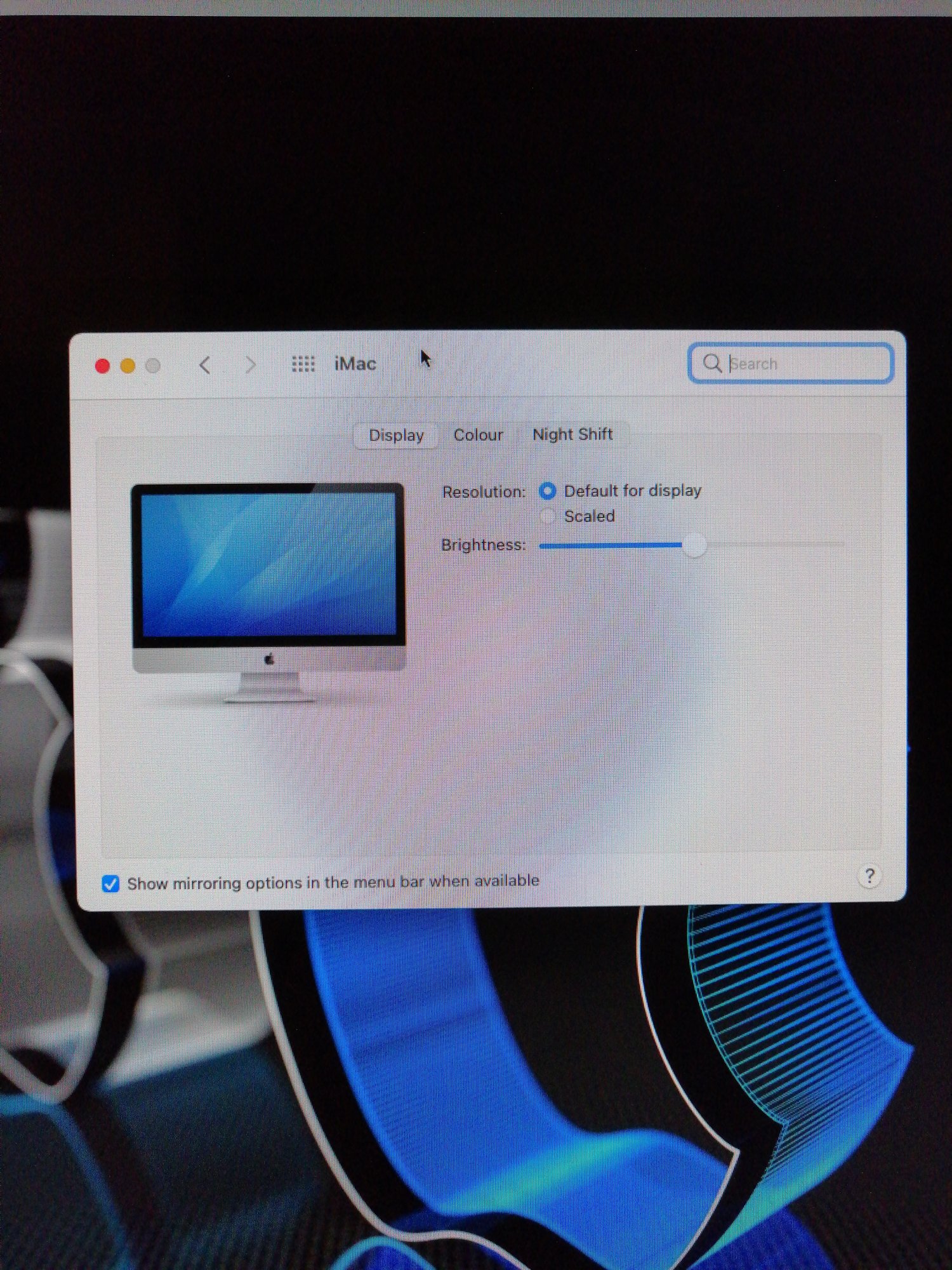This screenshot has height=1270, width=952.
Task: Go back with the left chevron
Action: click(204, 365)
